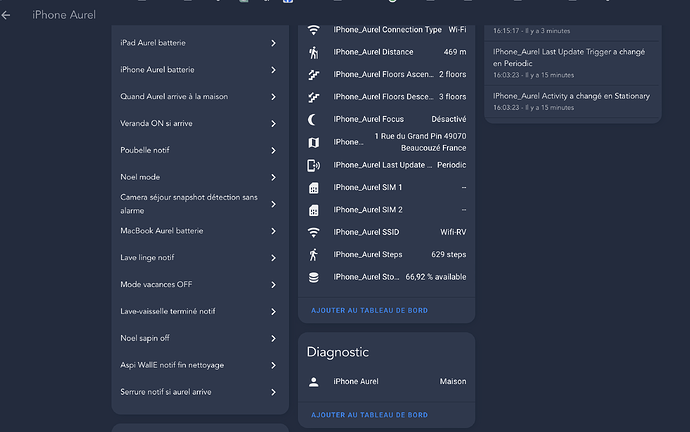The height and width of the screenshot is (432, 690).
Task: Click the 629 steps value
Action: 449,255
